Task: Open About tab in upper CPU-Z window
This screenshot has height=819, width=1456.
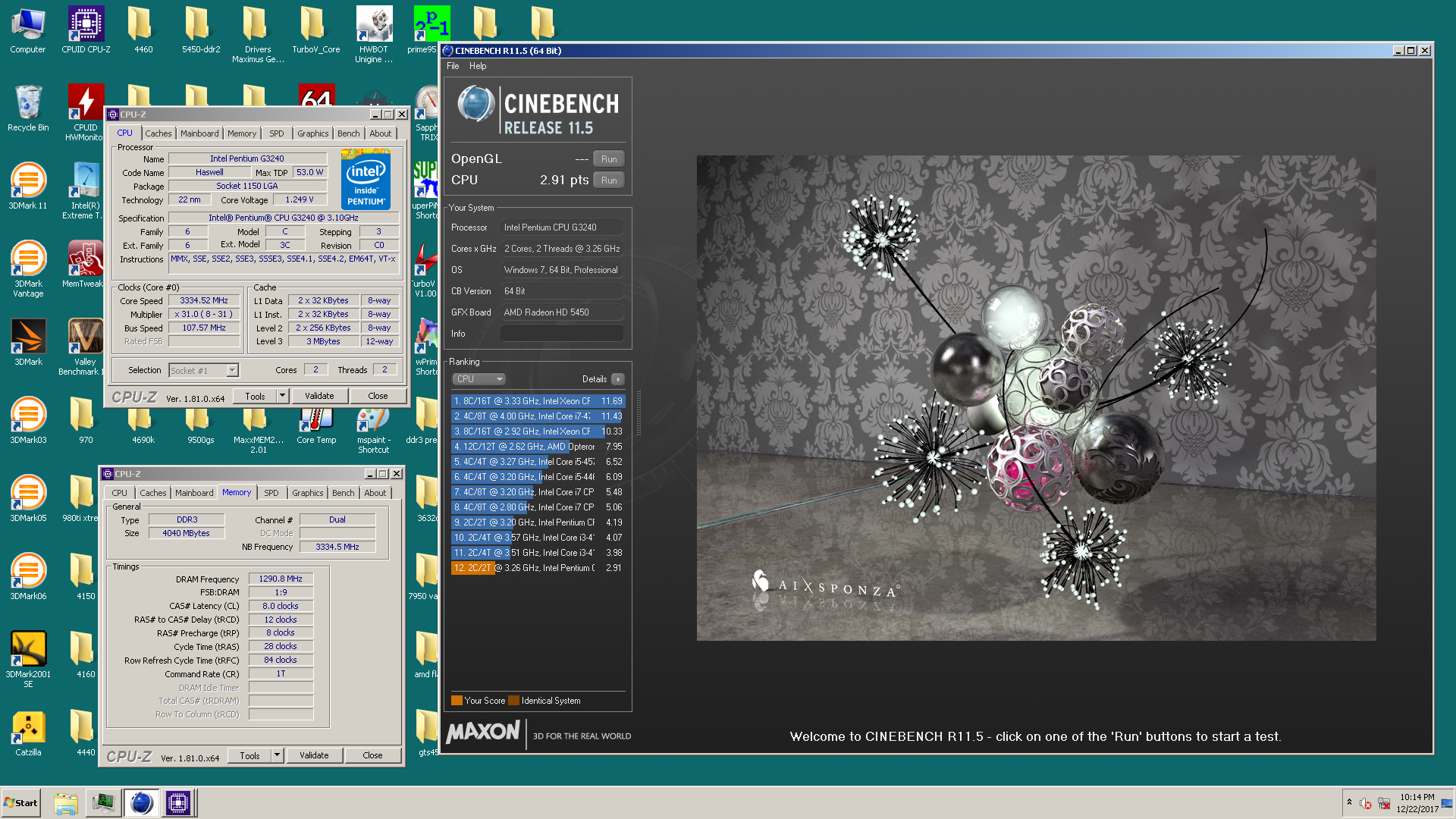Action: tap(381, 133)
